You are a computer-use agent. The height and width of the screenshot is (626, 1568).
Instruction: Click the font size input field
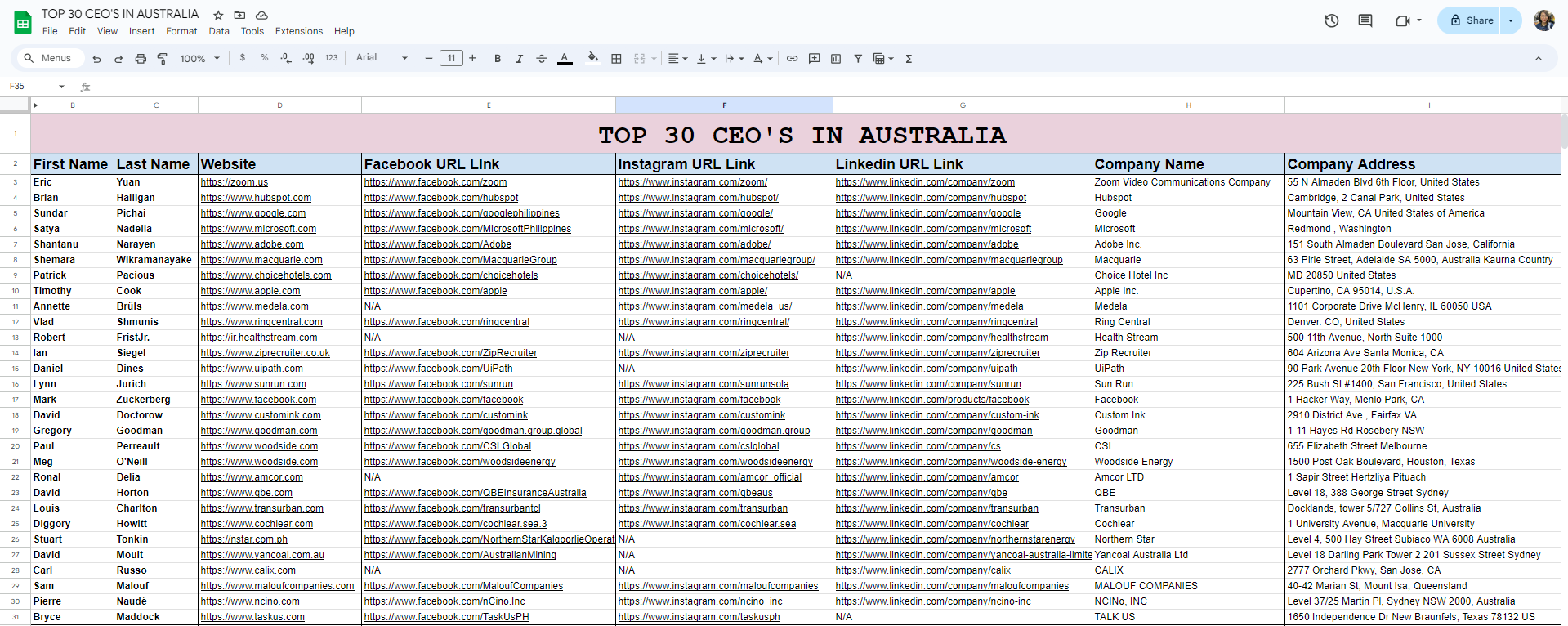(x=451, y=58)
